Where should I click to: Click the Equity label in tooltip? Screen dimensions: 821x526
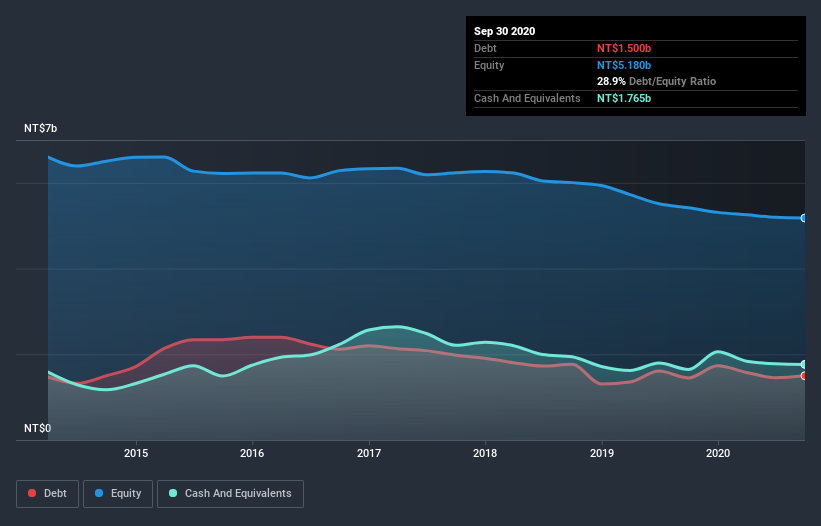pos(489,65)
